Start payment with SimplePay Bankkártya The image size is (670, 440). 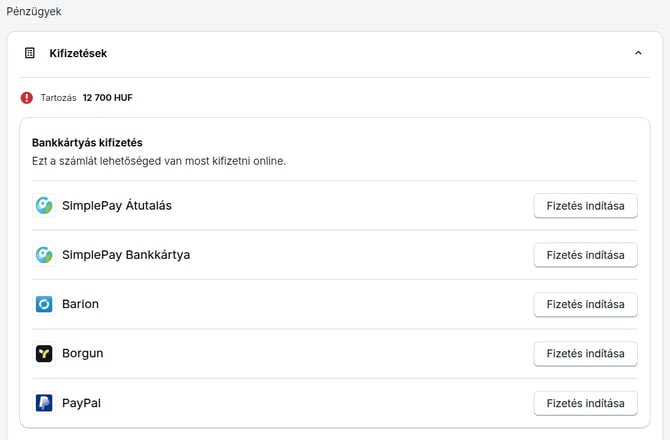point(585,255)
